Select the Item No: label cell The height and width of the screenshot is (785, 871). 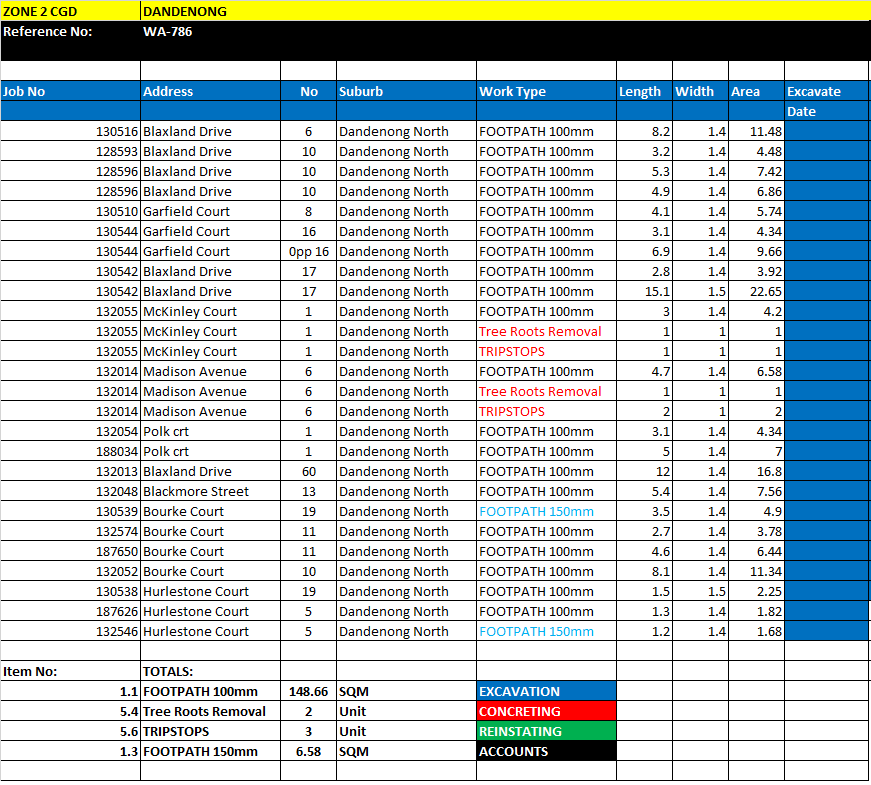click(70, 671)
